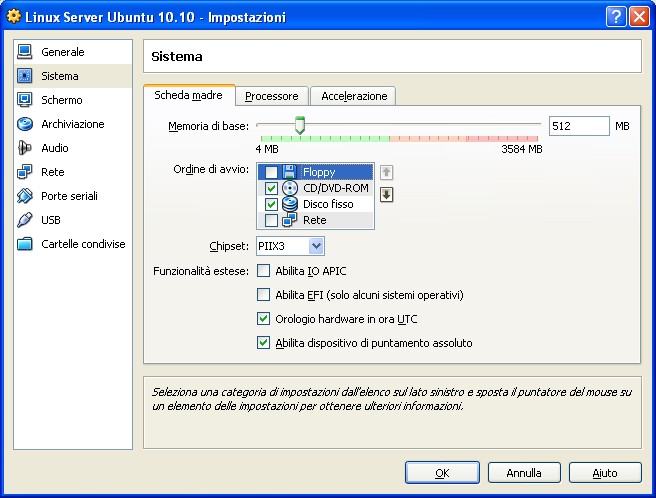Select Porte seriali settings icon
This screenshot has height=498, width=656.
pyautogui.click(x=25, y=196)
